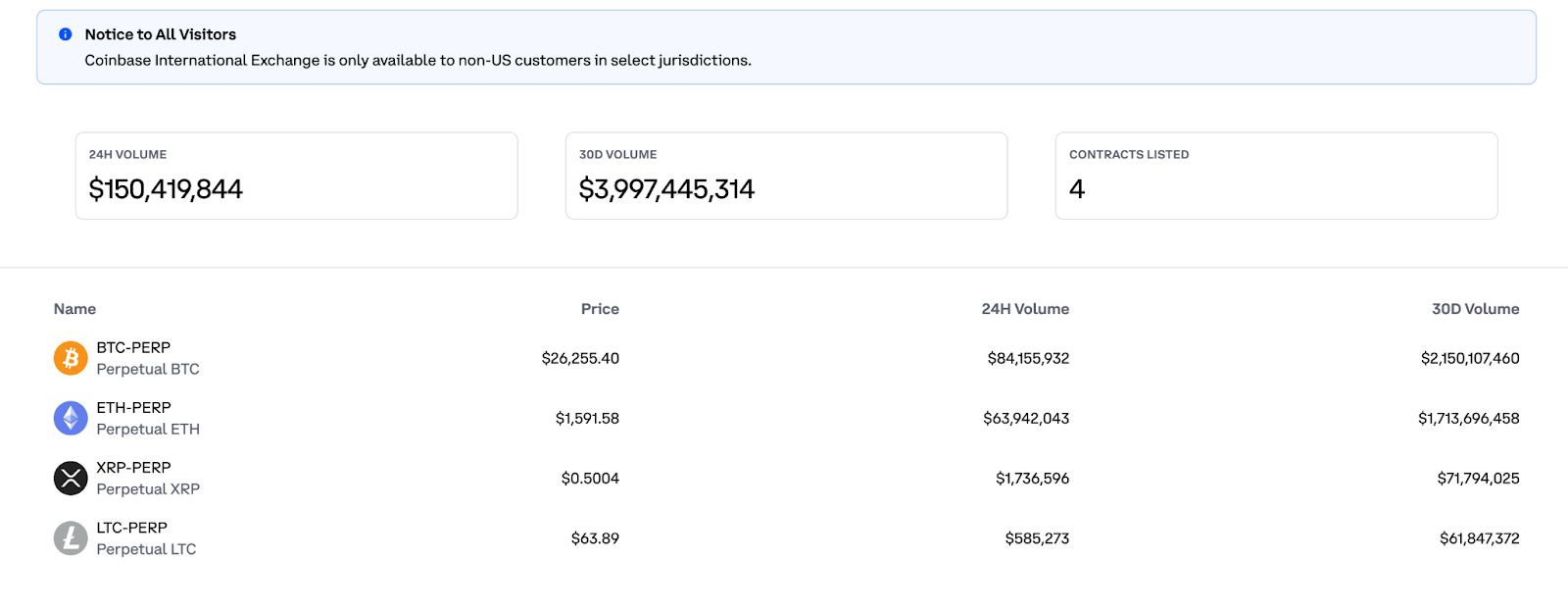Click the Perpetual LTC subtitle

[x=146, y=548]
